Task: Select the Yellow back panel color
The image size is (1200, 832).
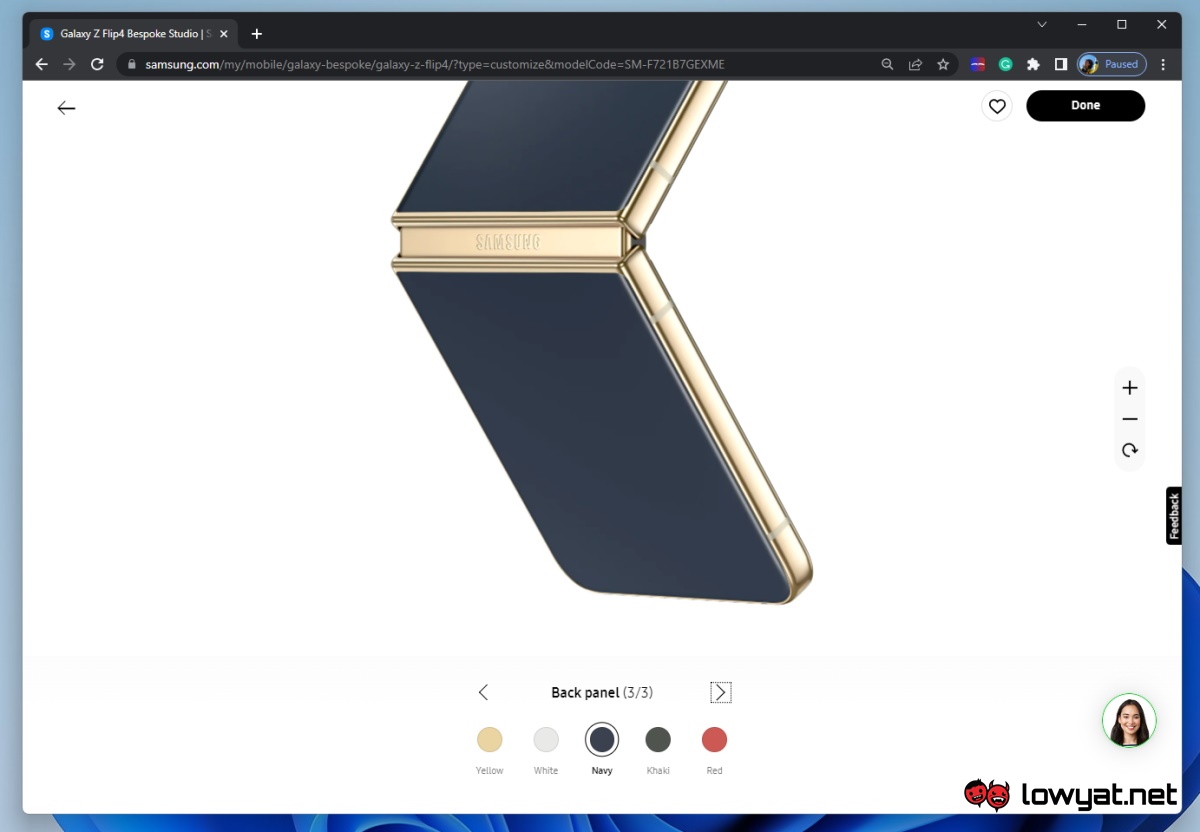Action: [x=489, y=740]
